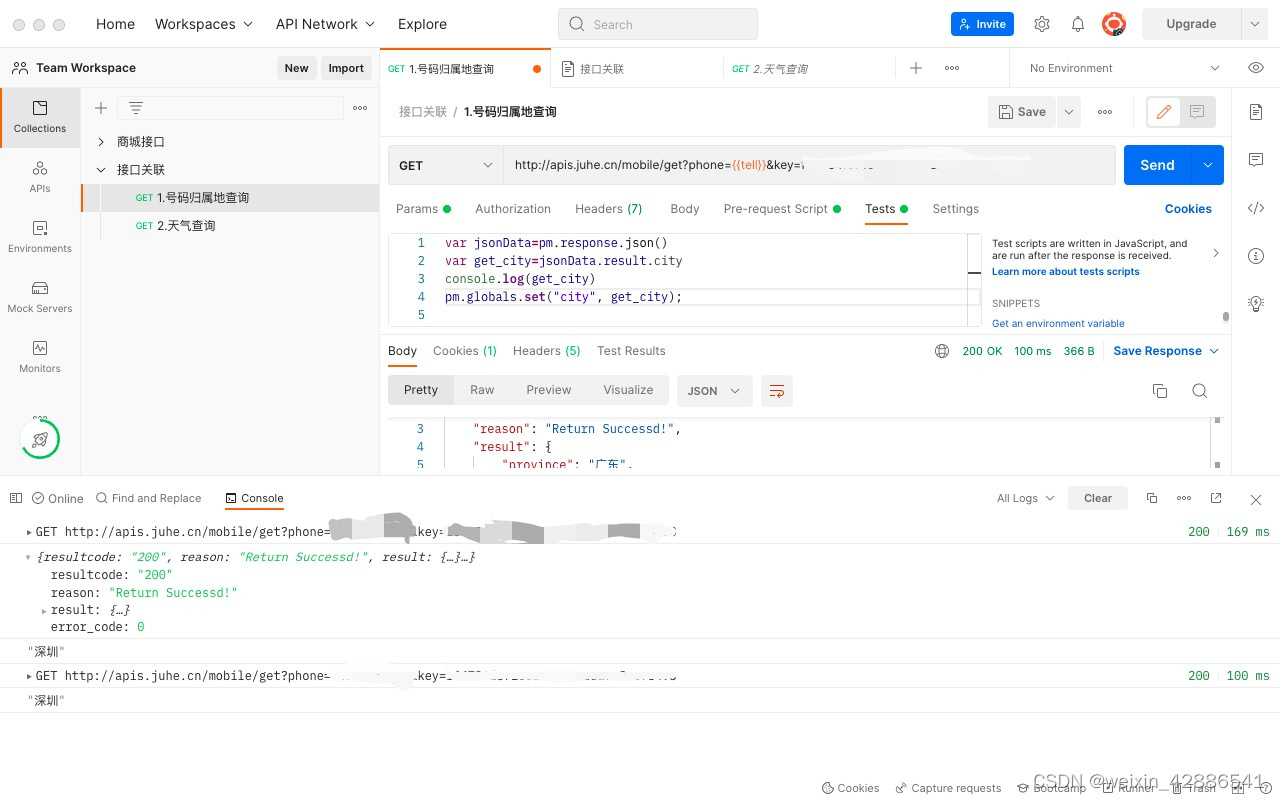The image size is (1280, 800).
Task: Switch to comment mode toggle
Action: pos(1197,112)
